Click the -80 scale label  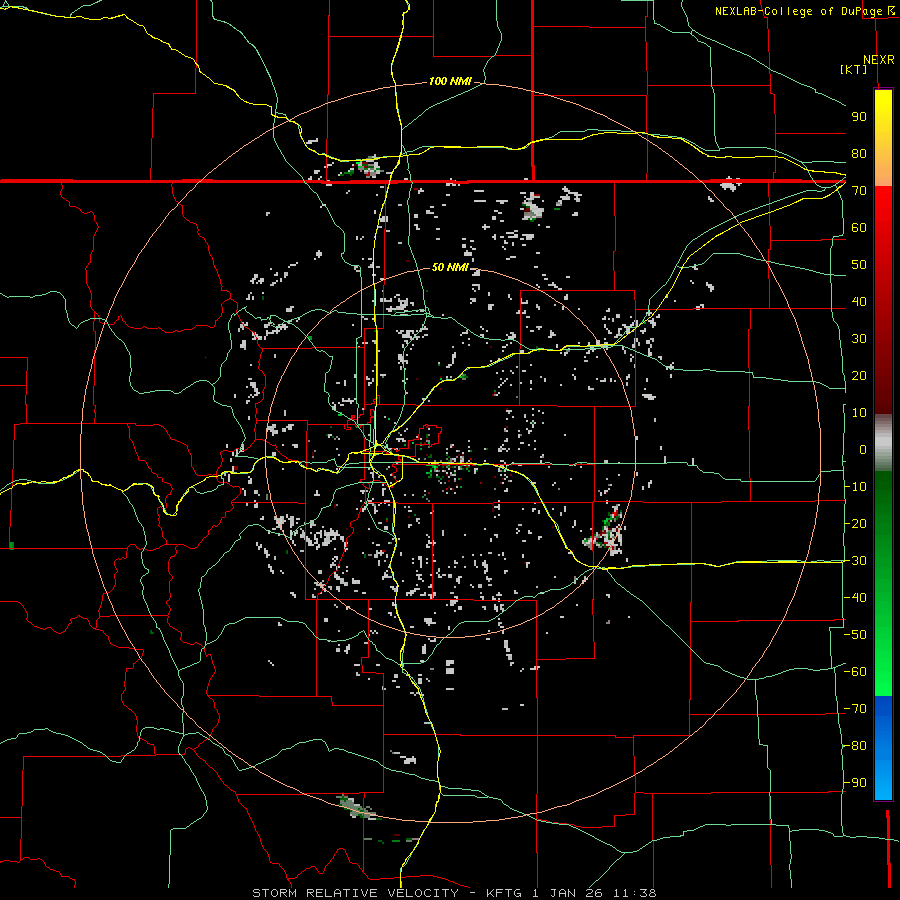point(855,746)
